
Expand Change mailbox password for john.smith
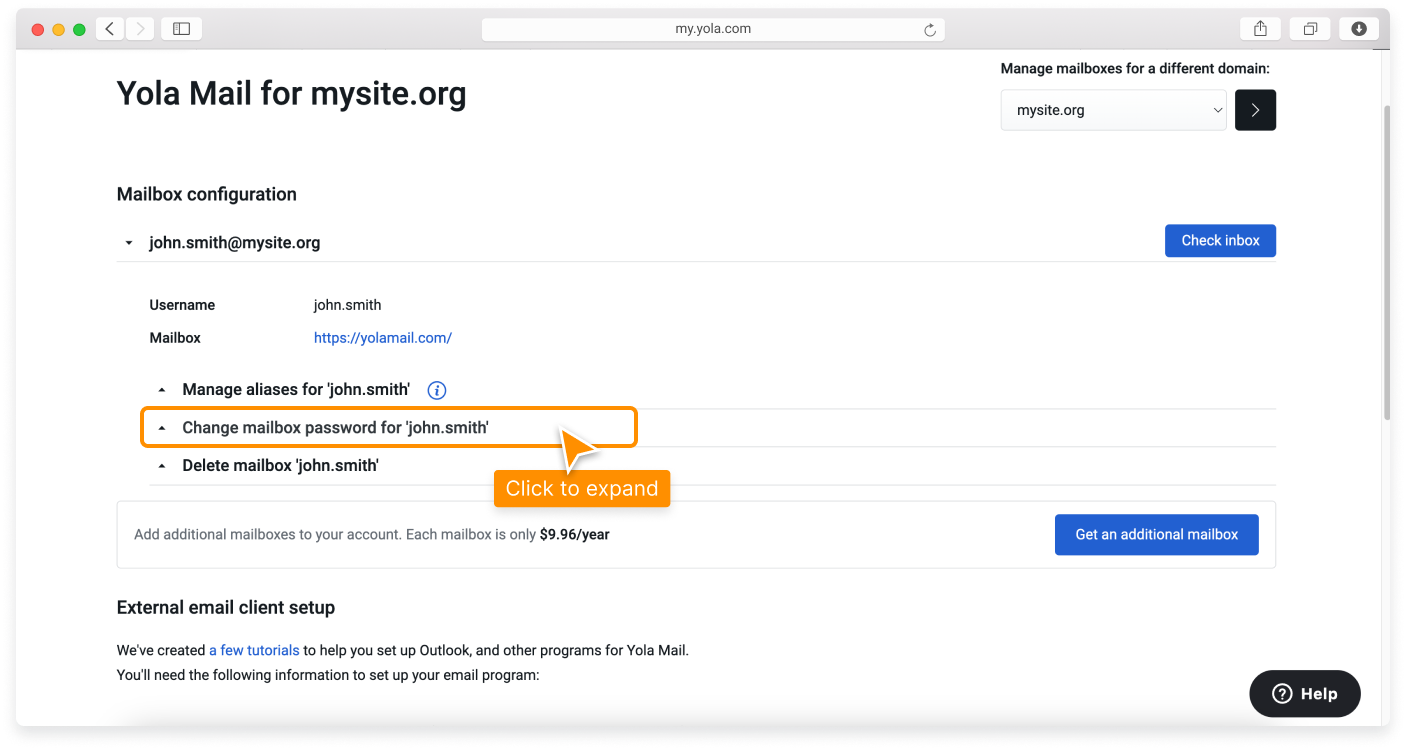(335, 427)
